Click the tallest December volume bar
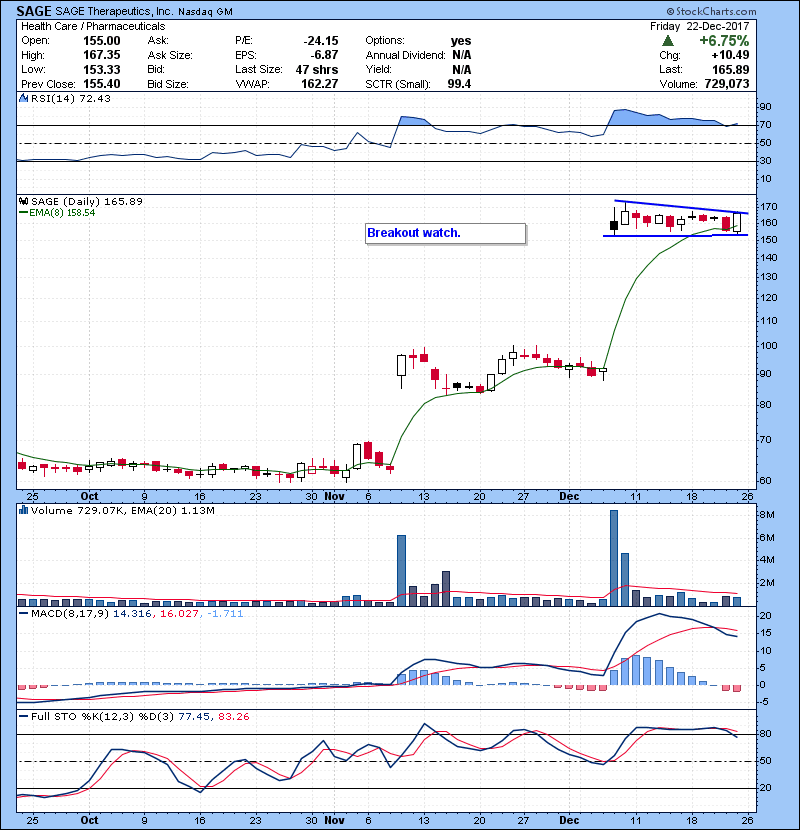The width and height of the screenshot is (800, 830). pos(614,558)
